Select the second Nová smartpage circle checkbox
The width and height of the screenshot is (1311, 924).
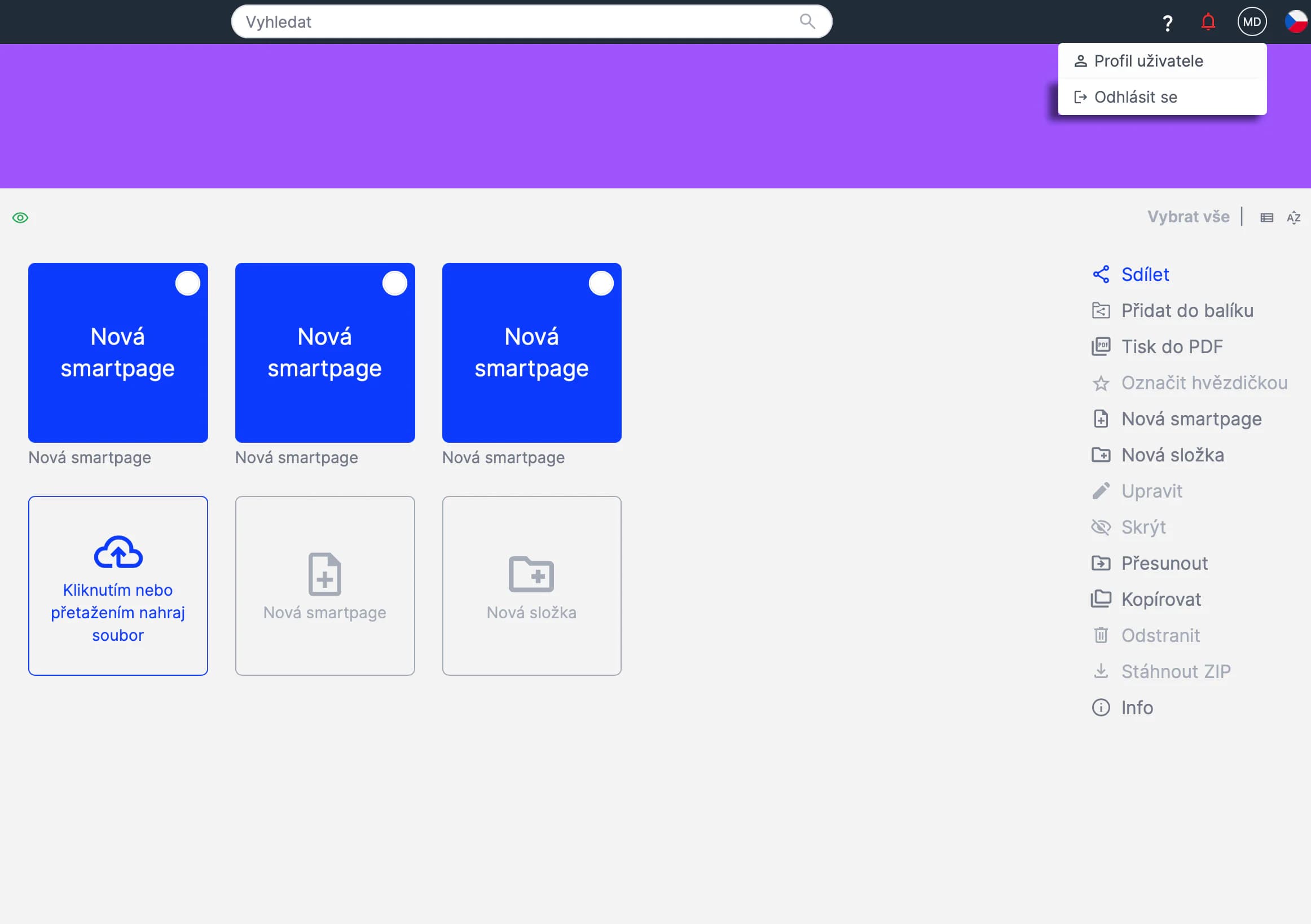click(394, 283)
